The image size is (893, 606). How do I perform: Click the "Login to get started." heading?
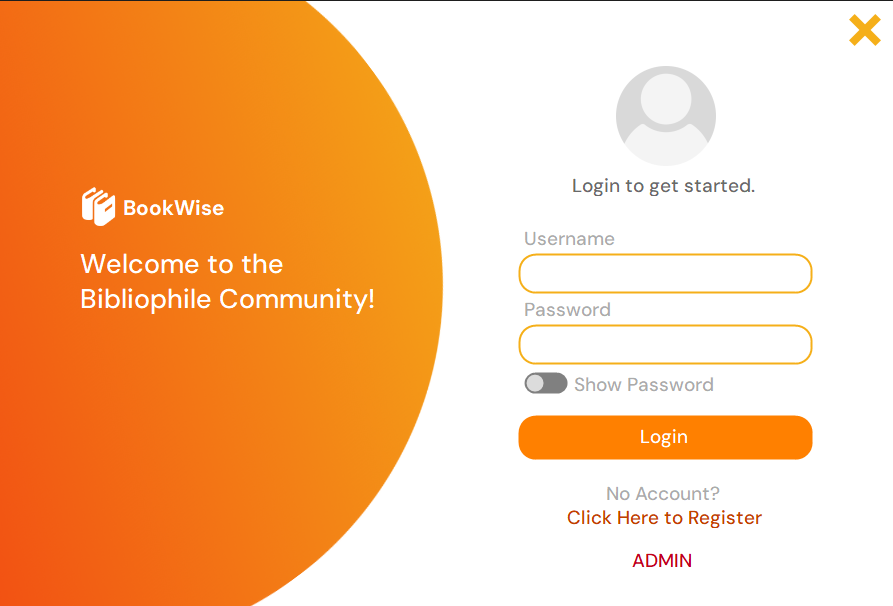coord(663,186)
